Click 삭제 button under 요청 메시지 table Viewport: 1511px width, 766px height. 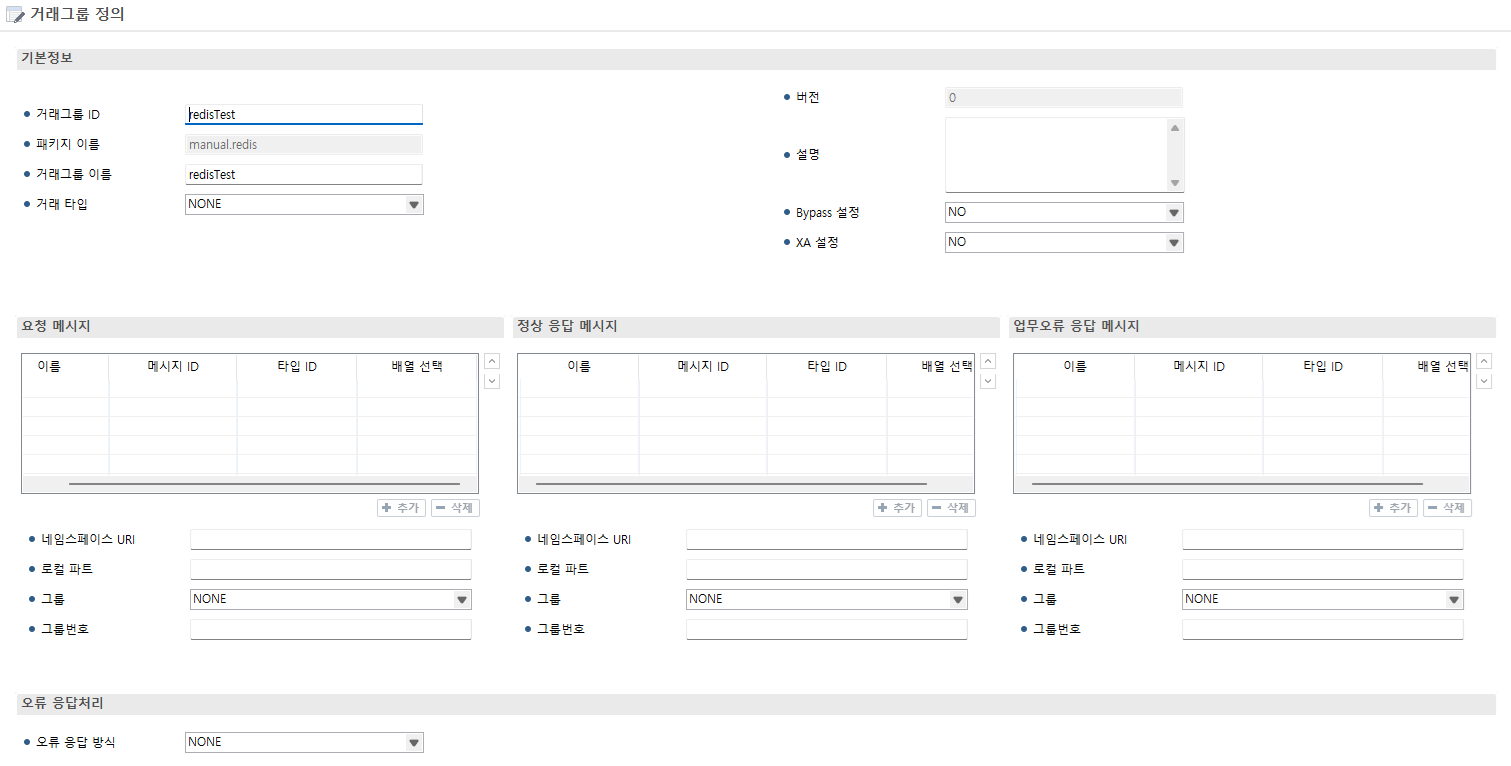[x=455, y=508]
